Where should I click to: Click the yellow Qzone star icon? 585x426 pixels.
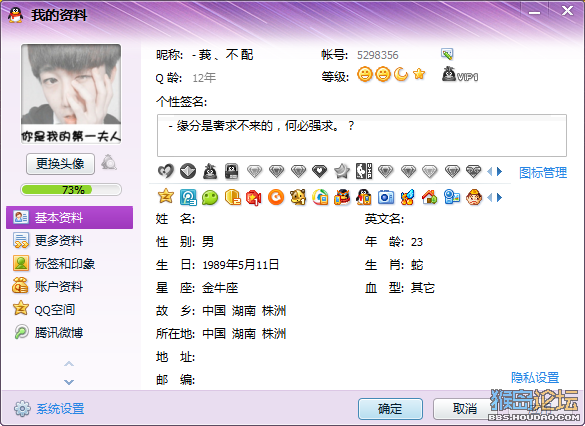166,196
